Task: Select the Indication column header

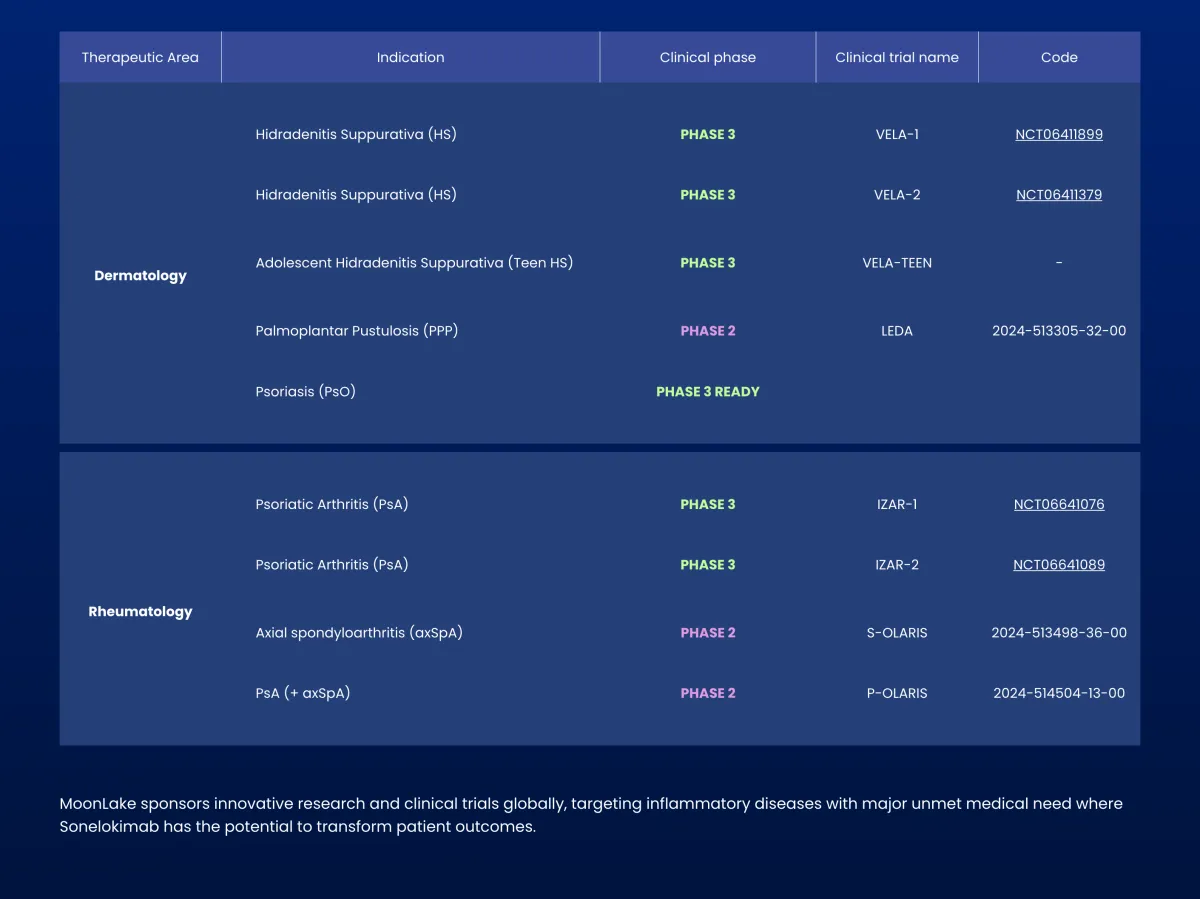Action: coord(410,57)
